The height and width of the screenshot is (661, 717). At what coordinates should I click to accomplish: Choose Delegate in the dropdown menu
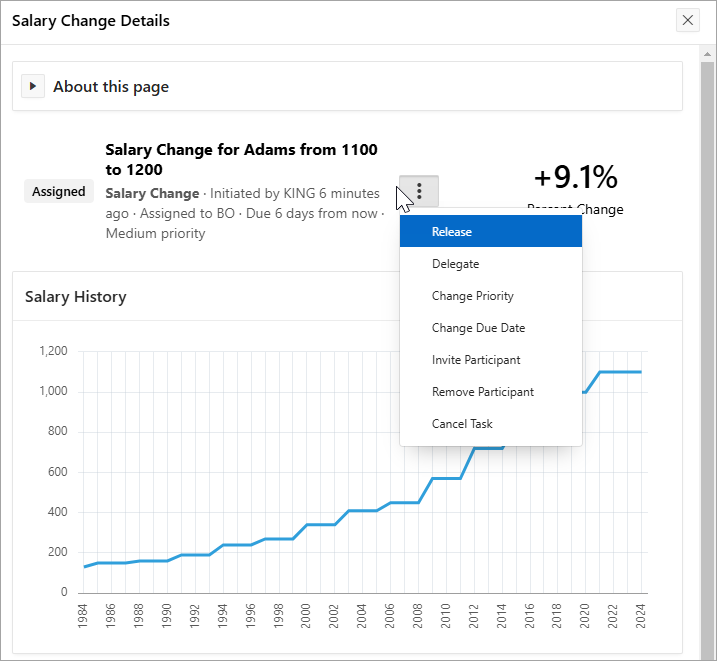click(455, 264)
